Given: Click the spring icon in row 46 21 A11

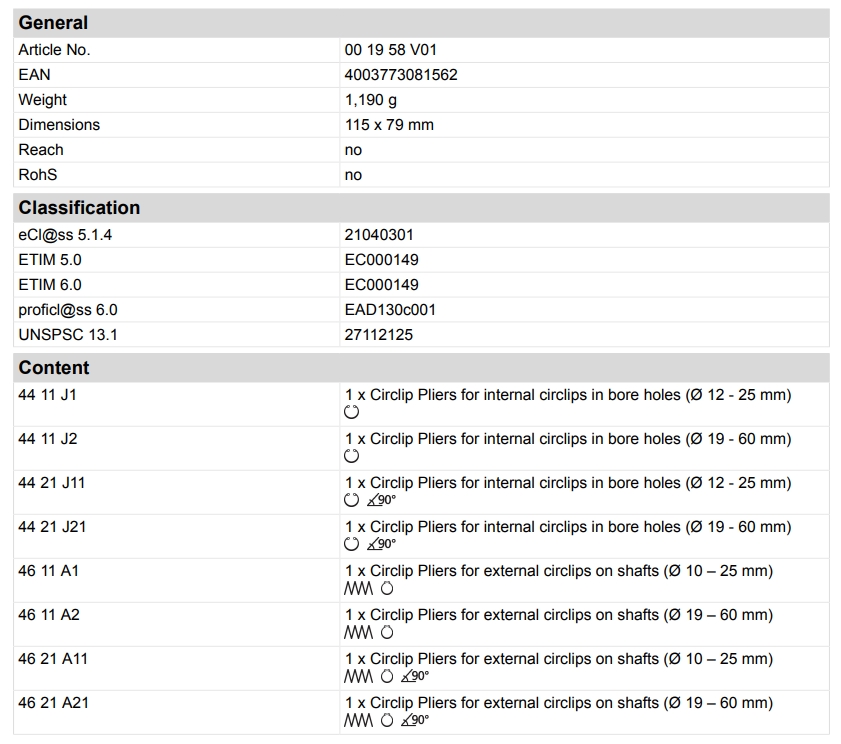Looking at the screenshot, I should point(358,676).
